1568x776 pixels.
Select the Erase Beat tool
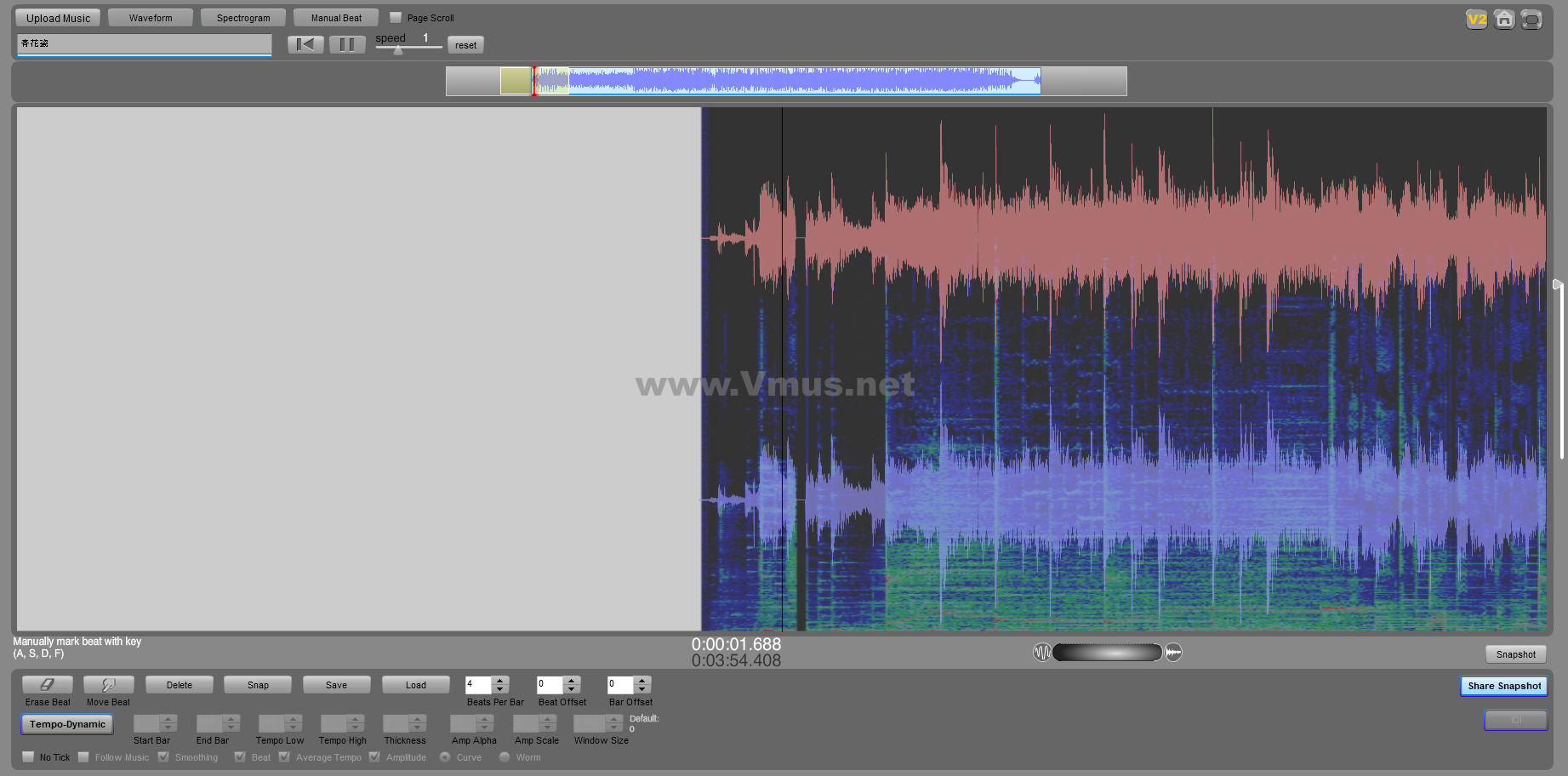[x=48, y=685]
